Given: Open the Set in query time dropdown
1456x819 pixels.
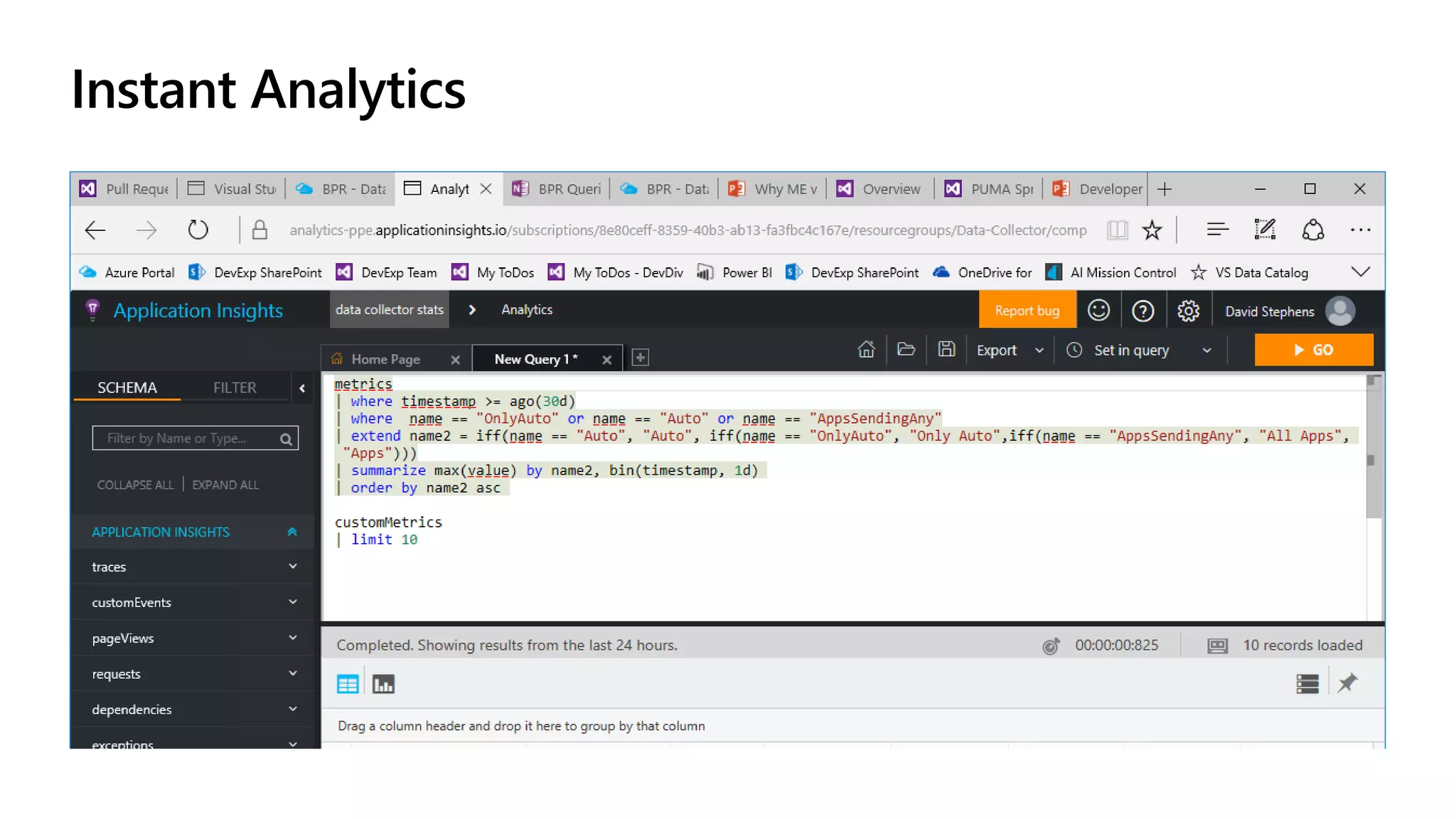Looking at the screenshot, I should 1139,350.
